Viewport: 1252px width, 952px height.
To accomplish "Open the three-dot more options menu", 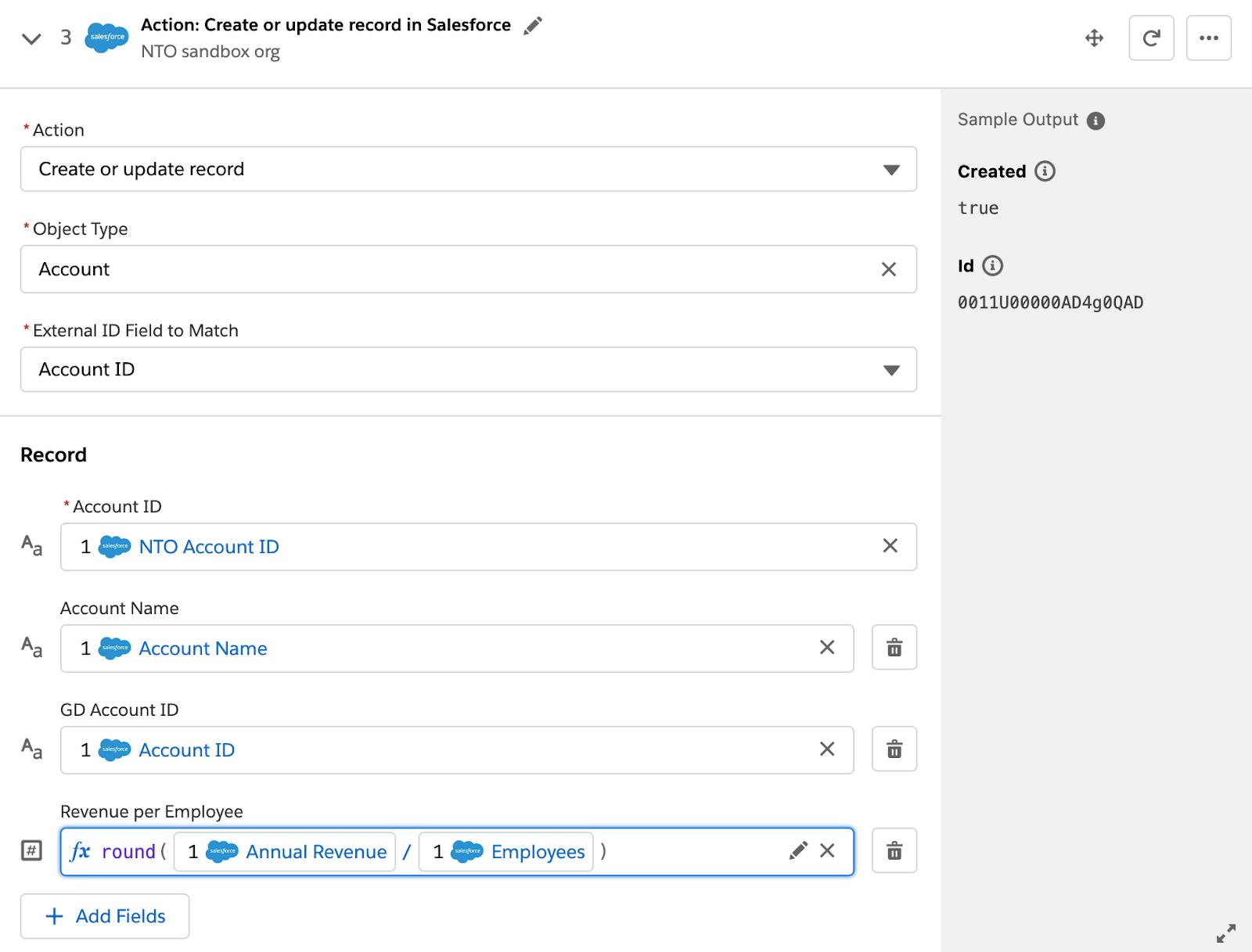I will coord(1209,38).
